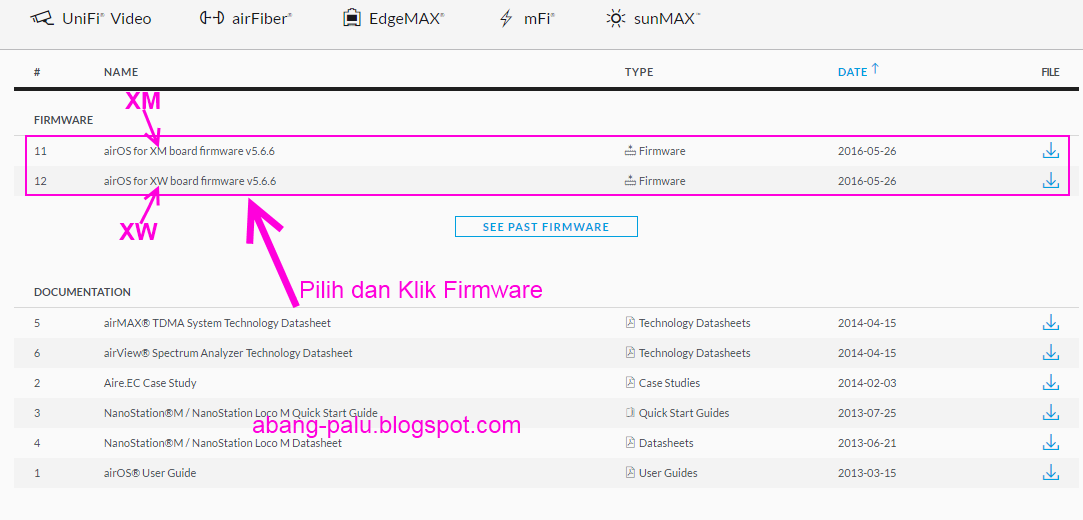The width and height of the screenshot is (1083, 520).
Task: Click the 2016-05-26 date in row 12
Action: click(x=867, y=181)
